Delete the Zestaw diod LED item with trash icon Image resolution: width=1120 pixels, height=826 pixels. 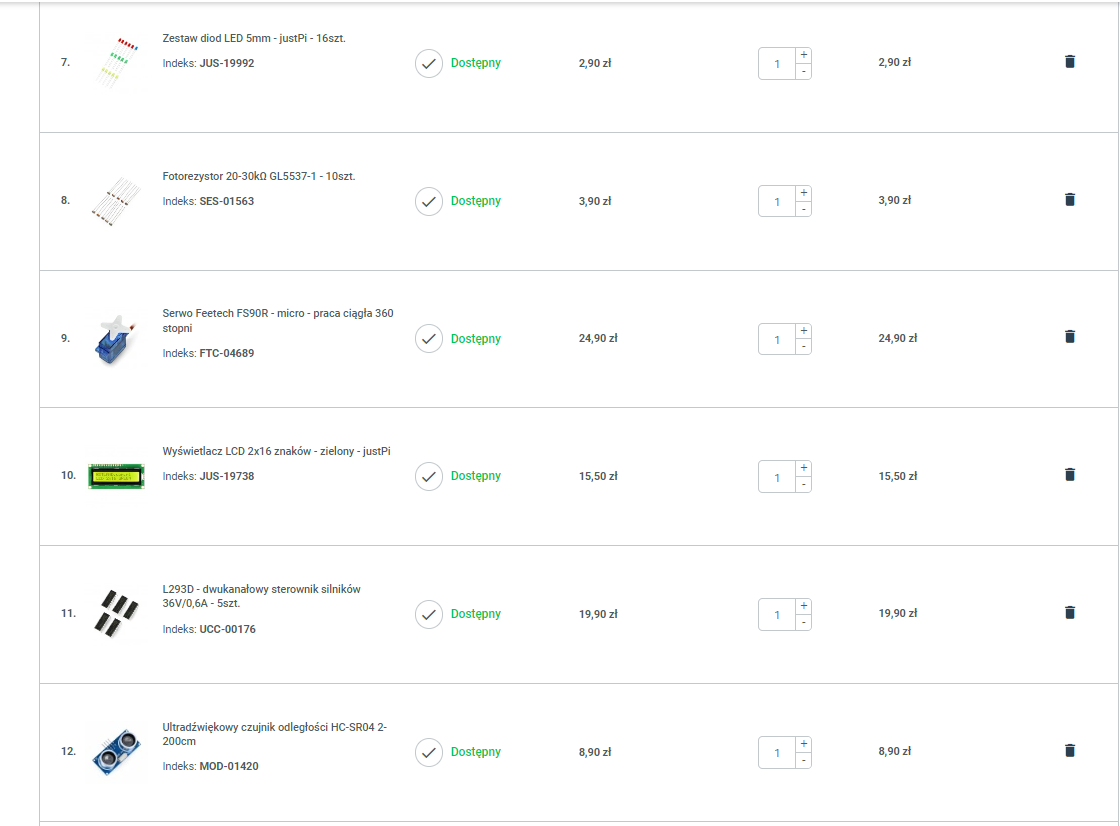[1069, 61]
